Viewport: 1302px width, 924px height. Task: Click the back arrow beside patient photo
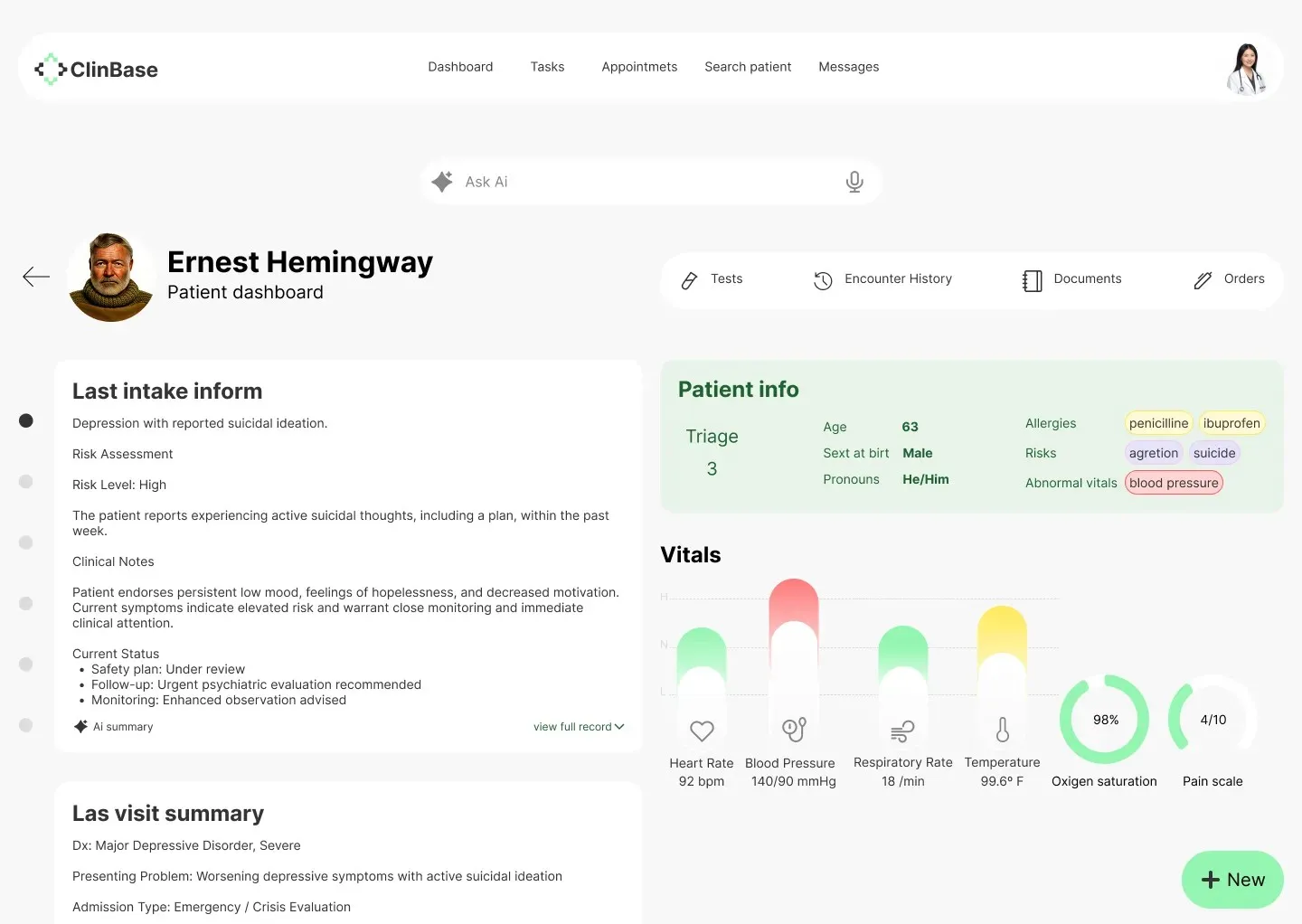point(36,277)
